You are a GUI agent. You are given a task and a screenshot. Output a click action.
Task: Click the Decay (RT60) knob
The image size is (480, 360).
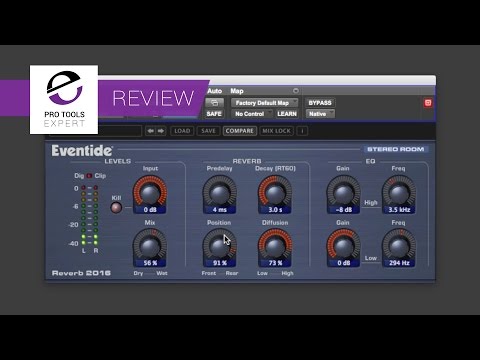click(275, 192)
